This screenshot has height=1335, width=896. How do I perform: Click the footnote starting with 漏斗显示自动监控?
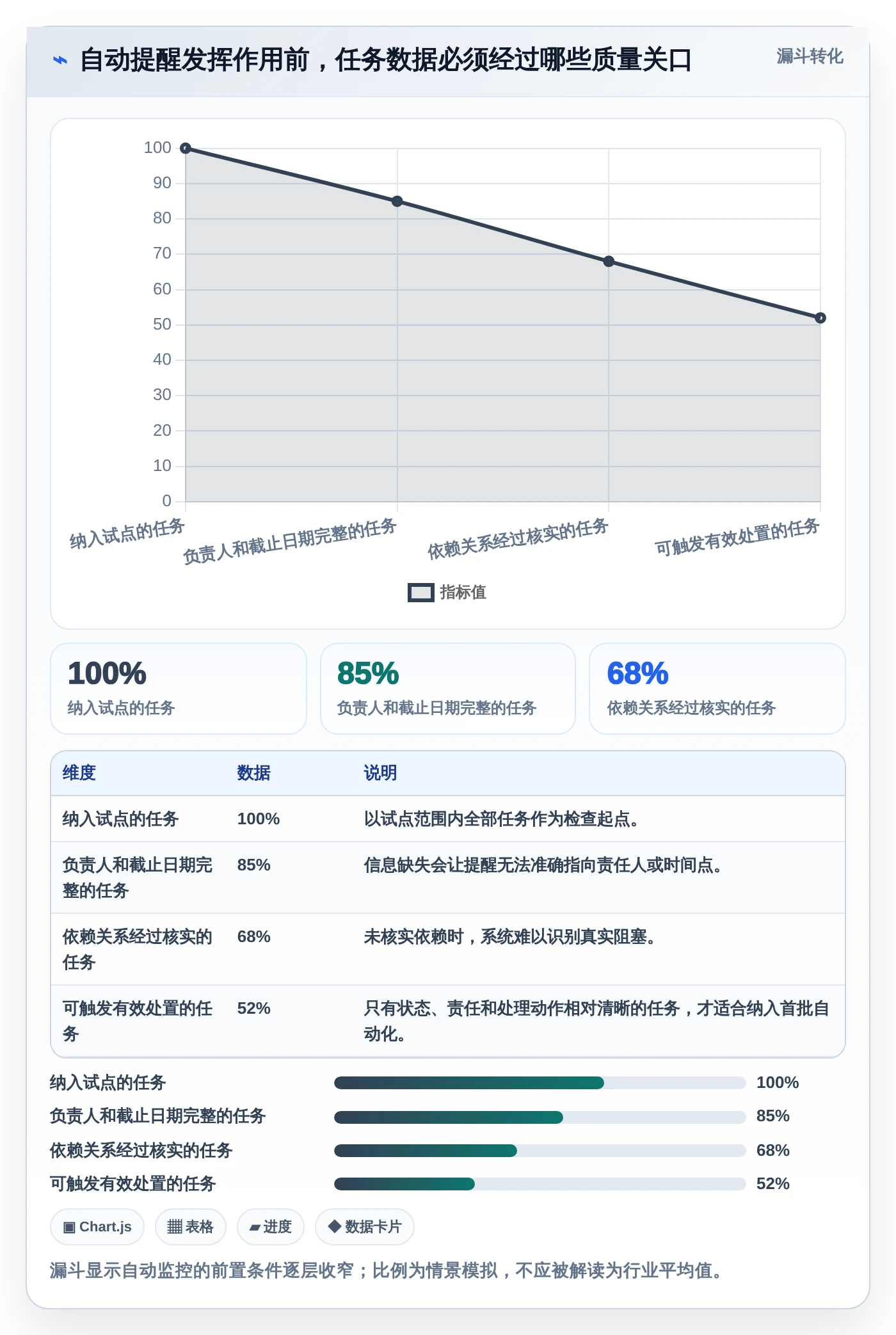coord(387,1270)
